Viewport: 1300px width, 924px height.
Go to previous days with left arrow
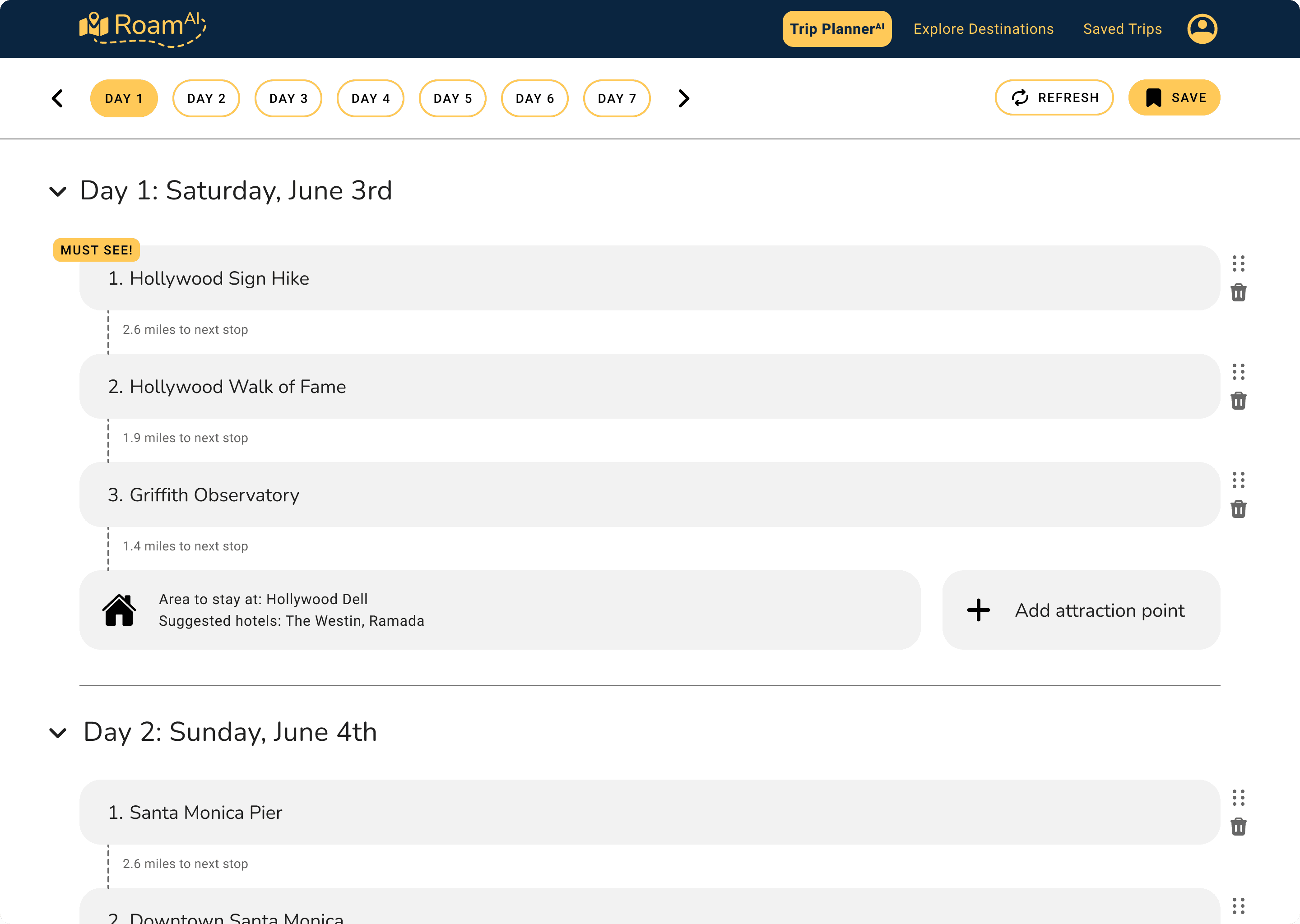pos(57,98)
